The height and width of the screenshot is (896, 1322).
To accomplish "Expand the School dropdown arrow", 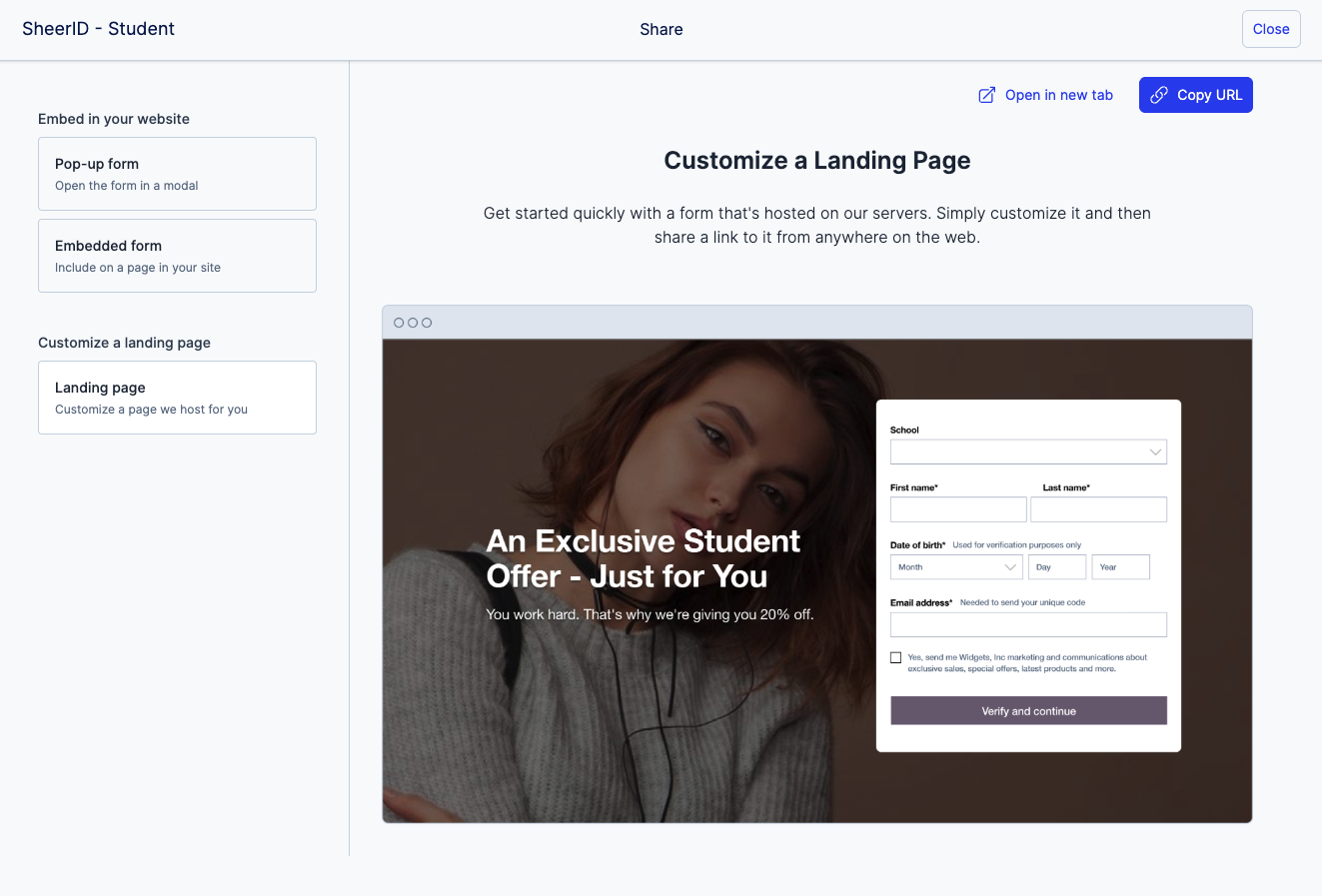I will tap(1155, 452).
